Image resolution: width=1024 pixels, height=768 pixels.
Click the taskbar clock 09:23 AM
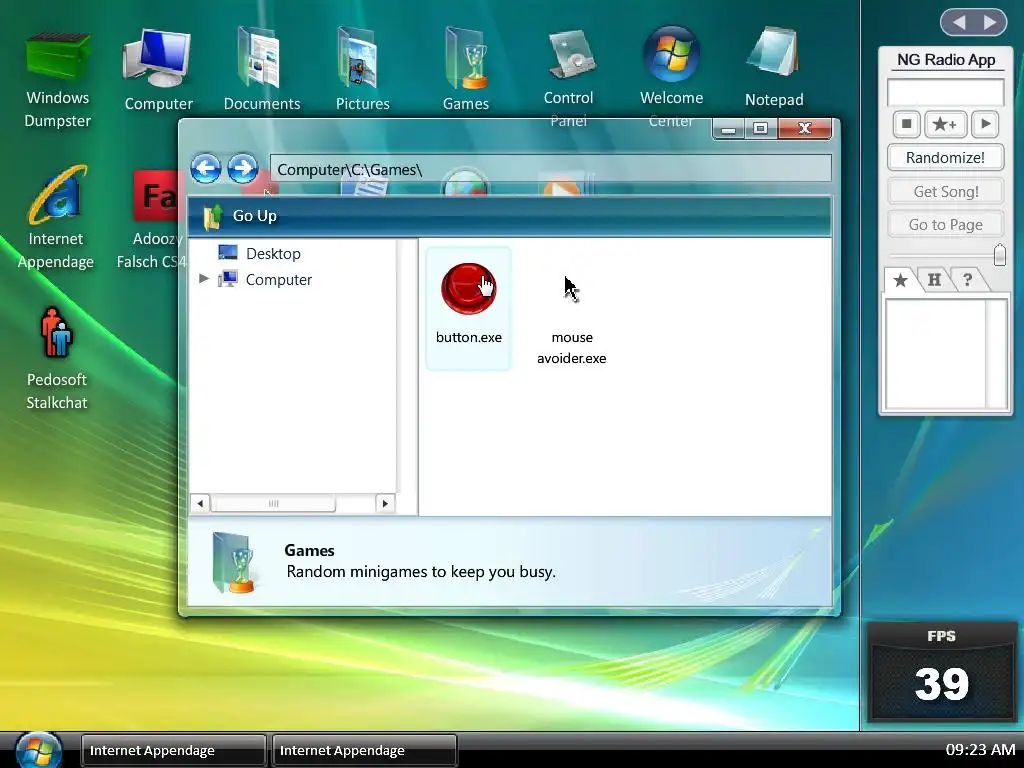[980, 750]
